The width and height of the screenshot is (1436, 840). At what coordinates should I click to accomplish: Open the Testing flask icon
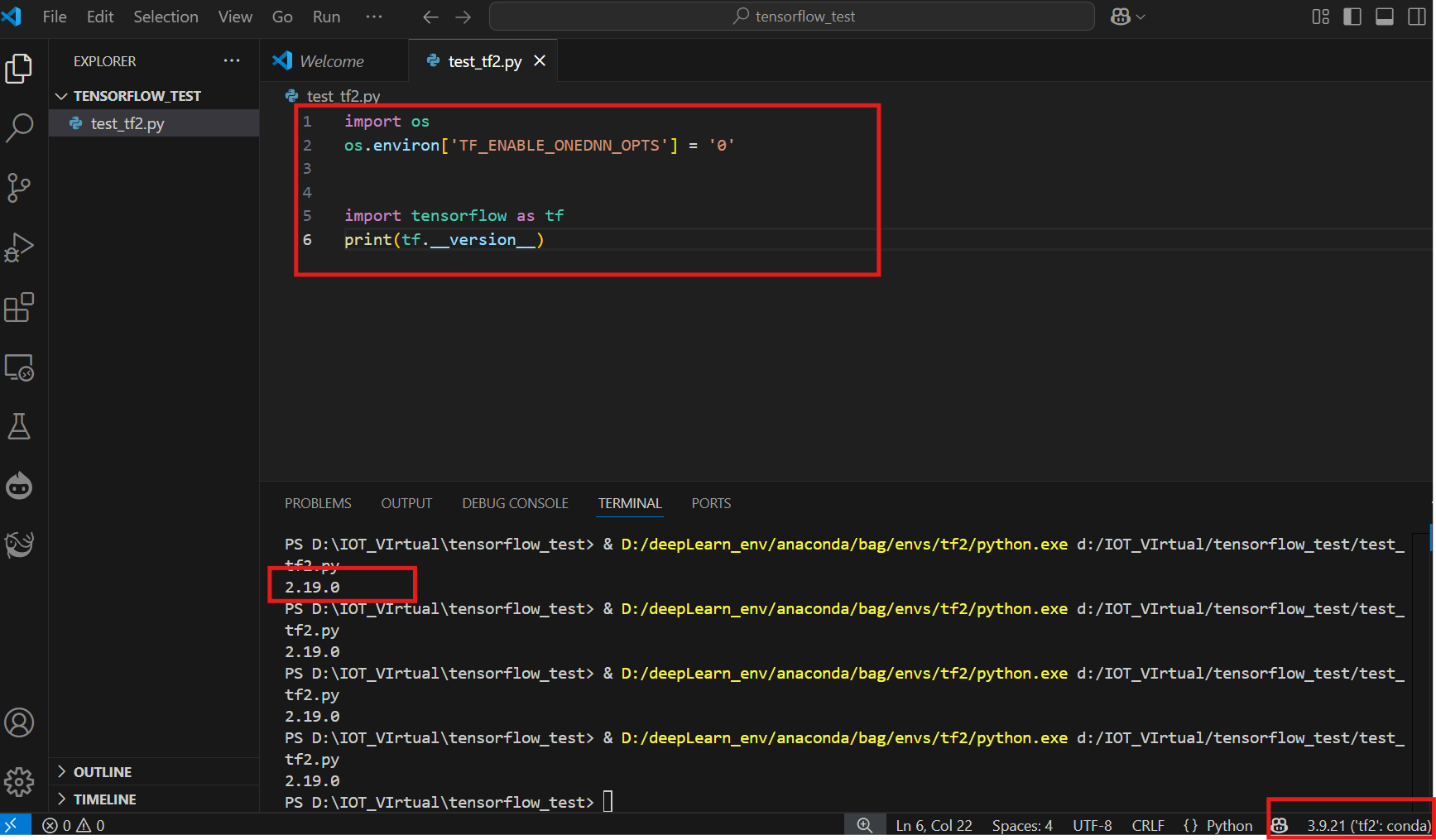[19, 427]
